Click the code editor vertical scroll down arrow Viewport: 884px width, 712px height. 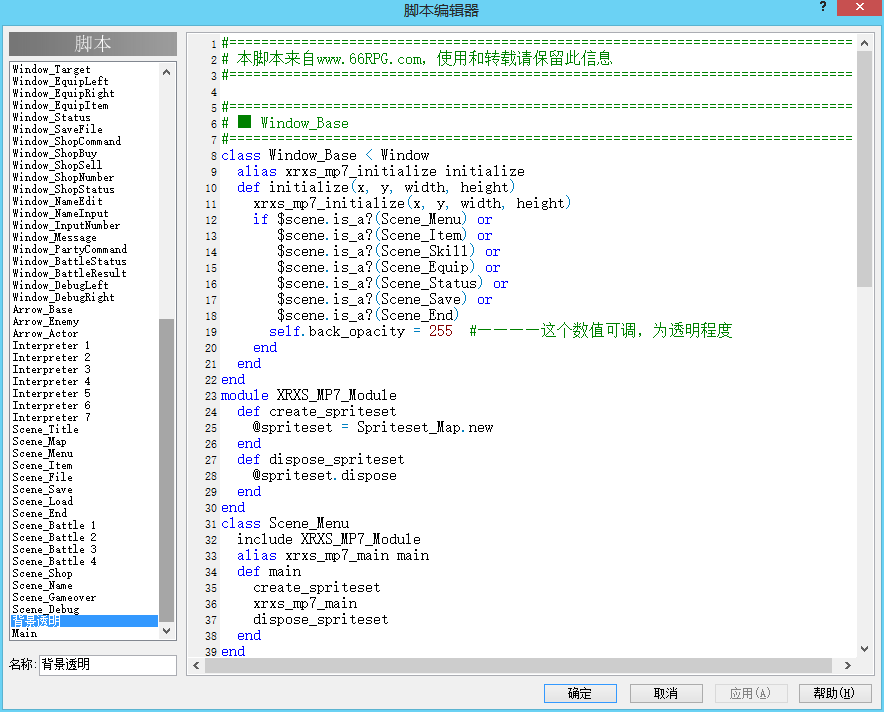[864, 649]
